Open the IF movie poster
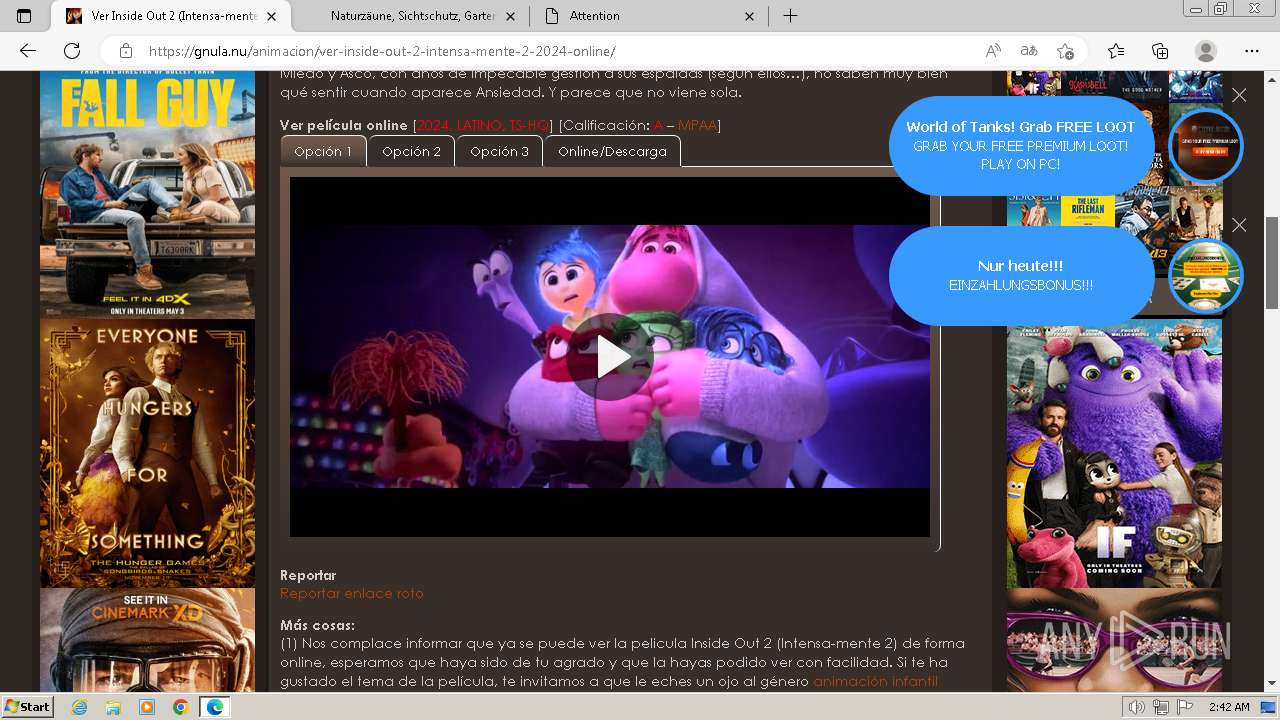 point(1114,454)
